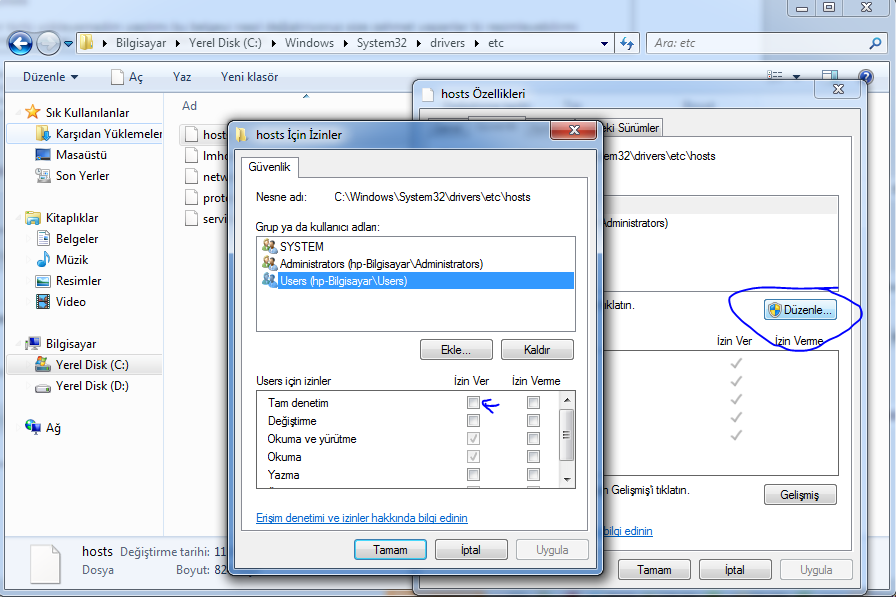Select Yerel Disk (D:) drive icon
The image size is (896, 597).
(43, 387)
